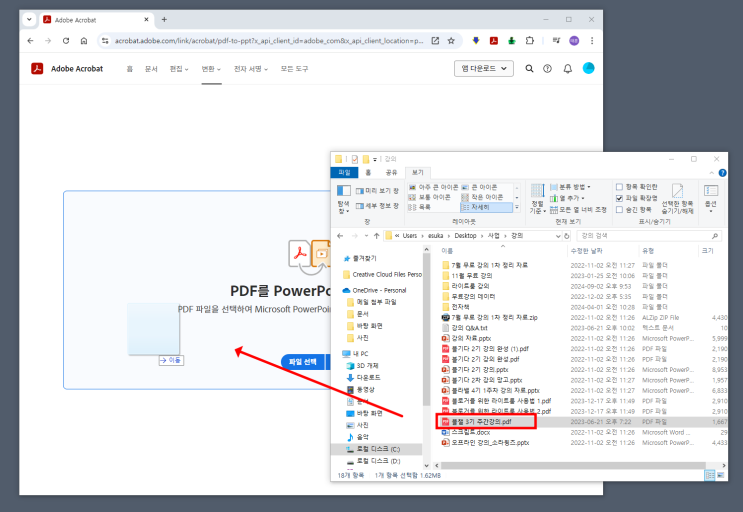
Task: Open the 탐색 창 dropdown in Explorer ribbon
Action: [344, 200]
